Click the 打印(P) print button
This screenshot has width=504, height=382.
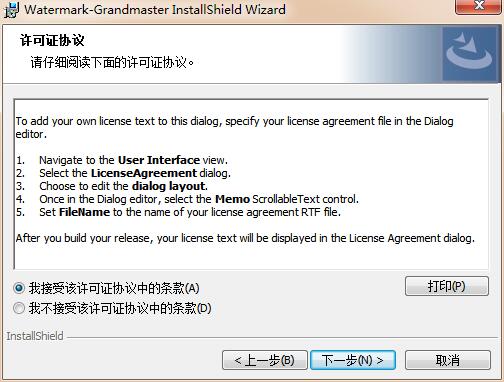pyautogui.click(x=447, y=286)
